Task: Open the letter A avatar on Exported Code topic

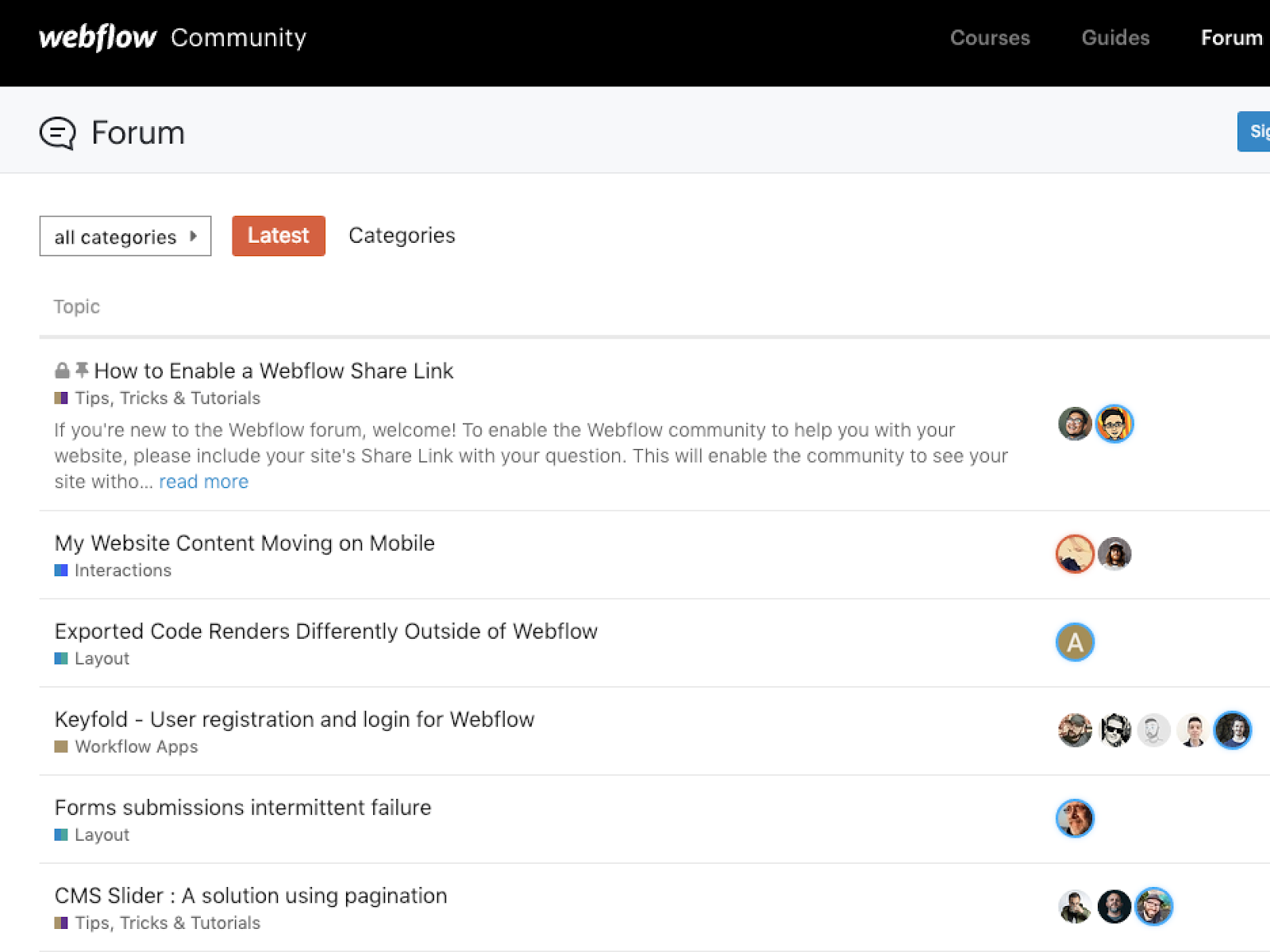Action: click(x=1075, y=642)
